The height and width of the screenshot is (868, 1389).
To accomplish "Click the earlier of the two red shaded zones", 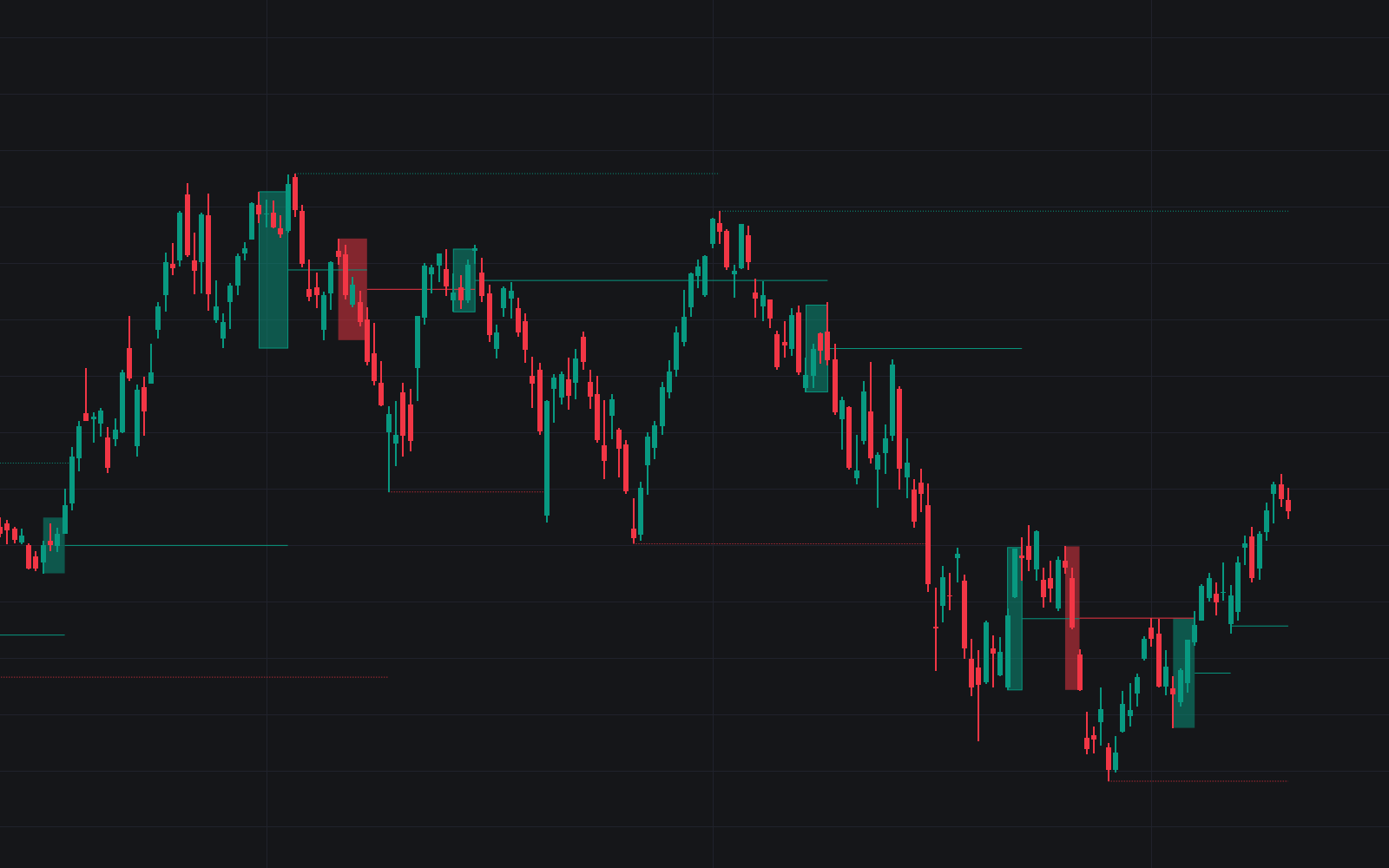I will pyautogui.click(x=352, y=289).
